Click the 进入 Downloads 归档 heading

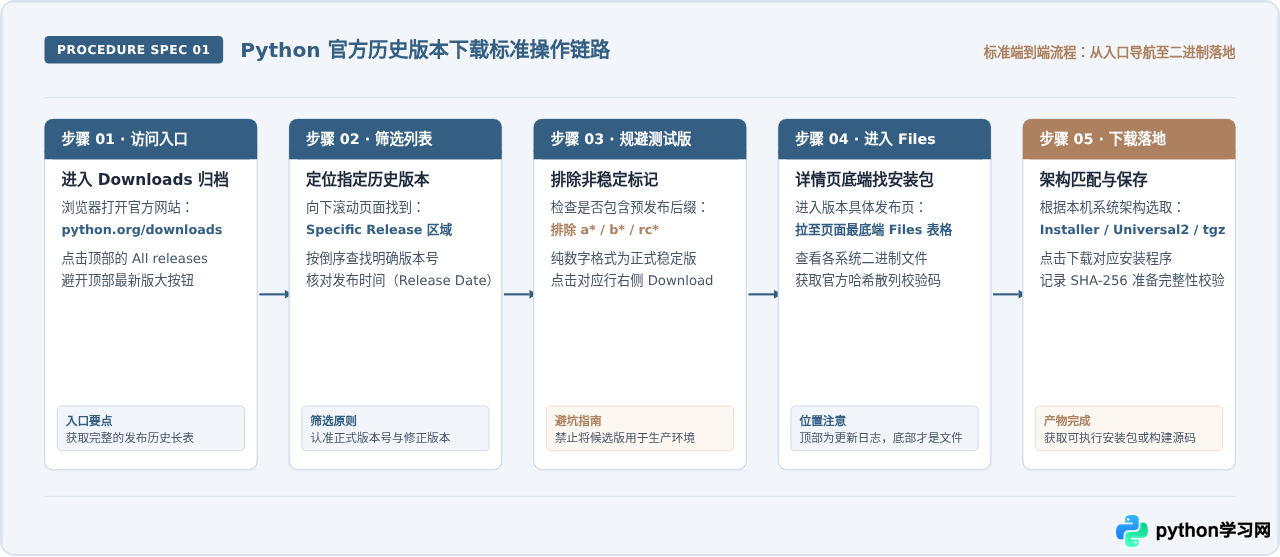(x=145, y=180)
